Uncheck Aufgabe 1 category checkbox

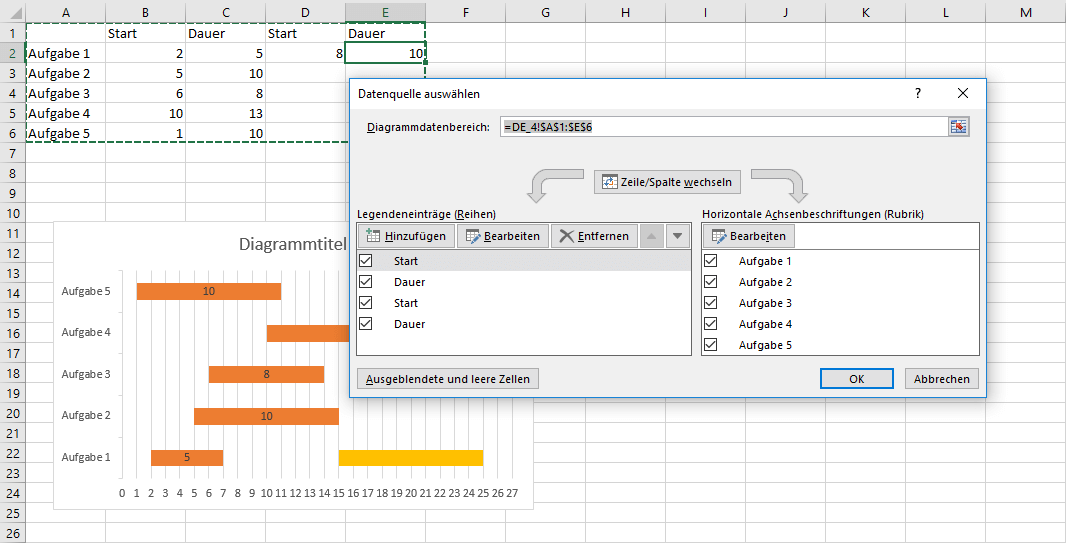[x=711, y=261]
